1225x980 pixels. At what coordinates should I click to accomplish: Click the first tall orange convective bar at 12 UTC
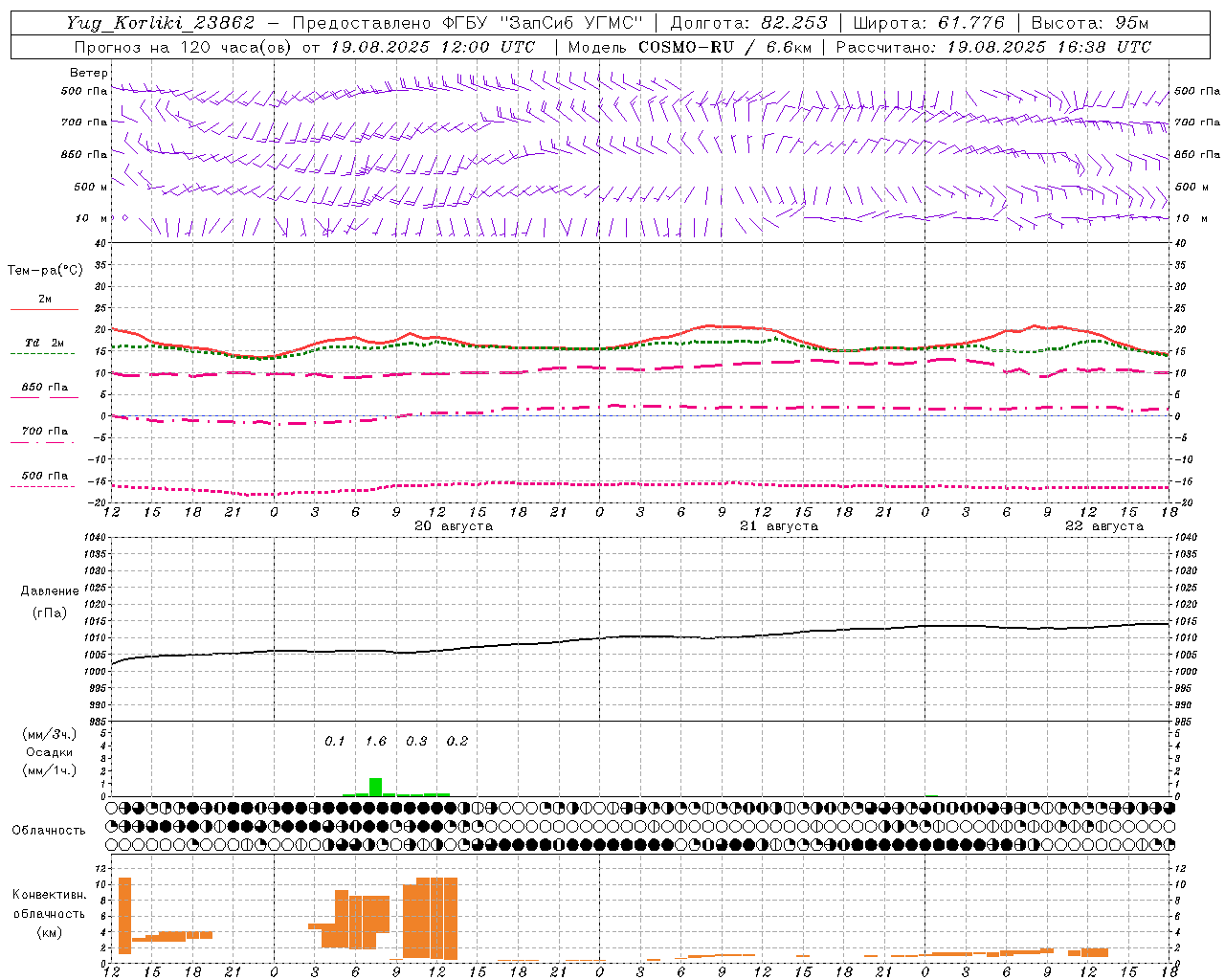124,916
